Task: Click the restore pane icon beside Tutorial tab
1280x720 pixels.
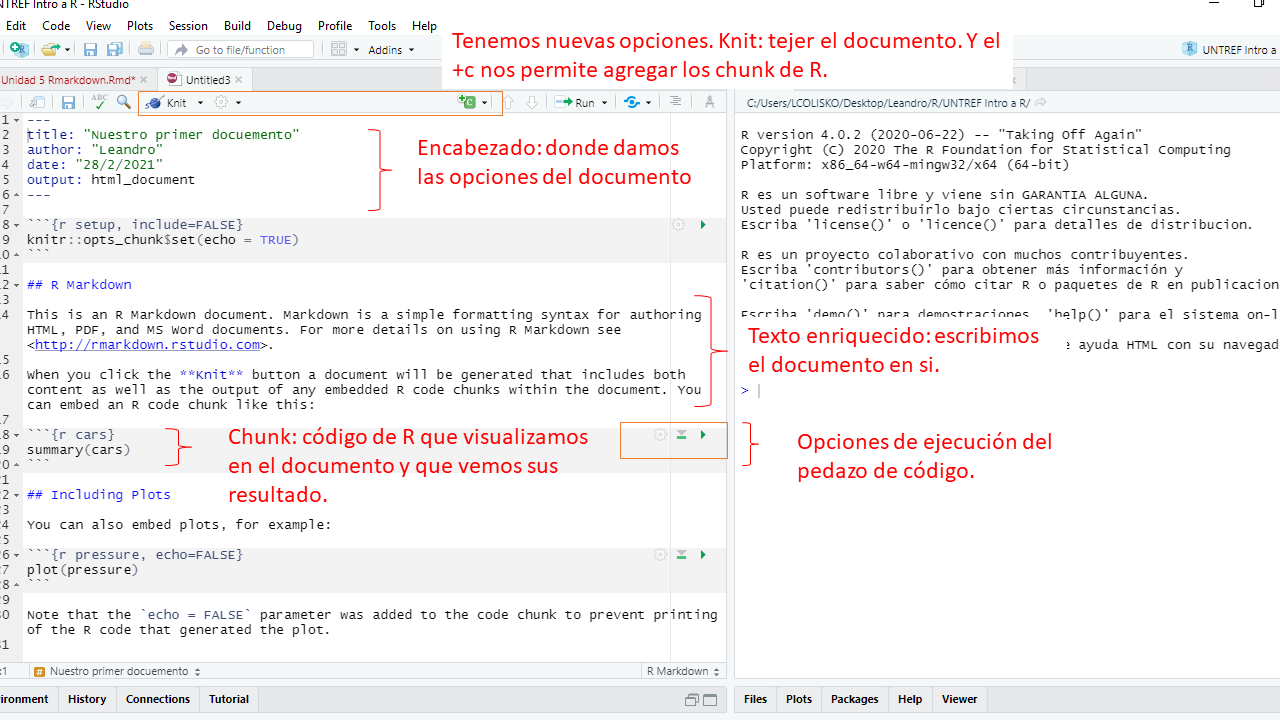Action: tap(692, 700)
